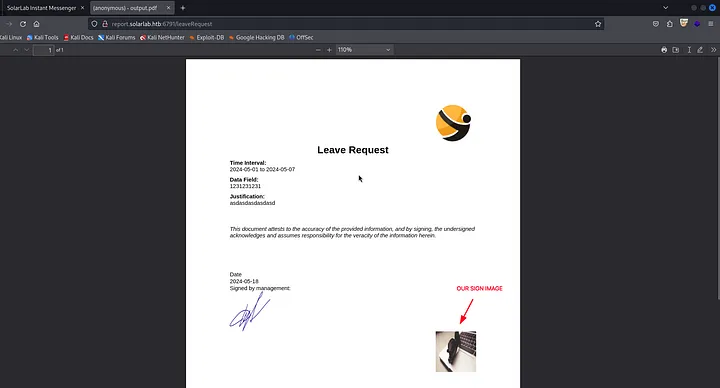The image size is (720, 388).
Task: Go to next PDF page
Action: [x=27, y=50]
